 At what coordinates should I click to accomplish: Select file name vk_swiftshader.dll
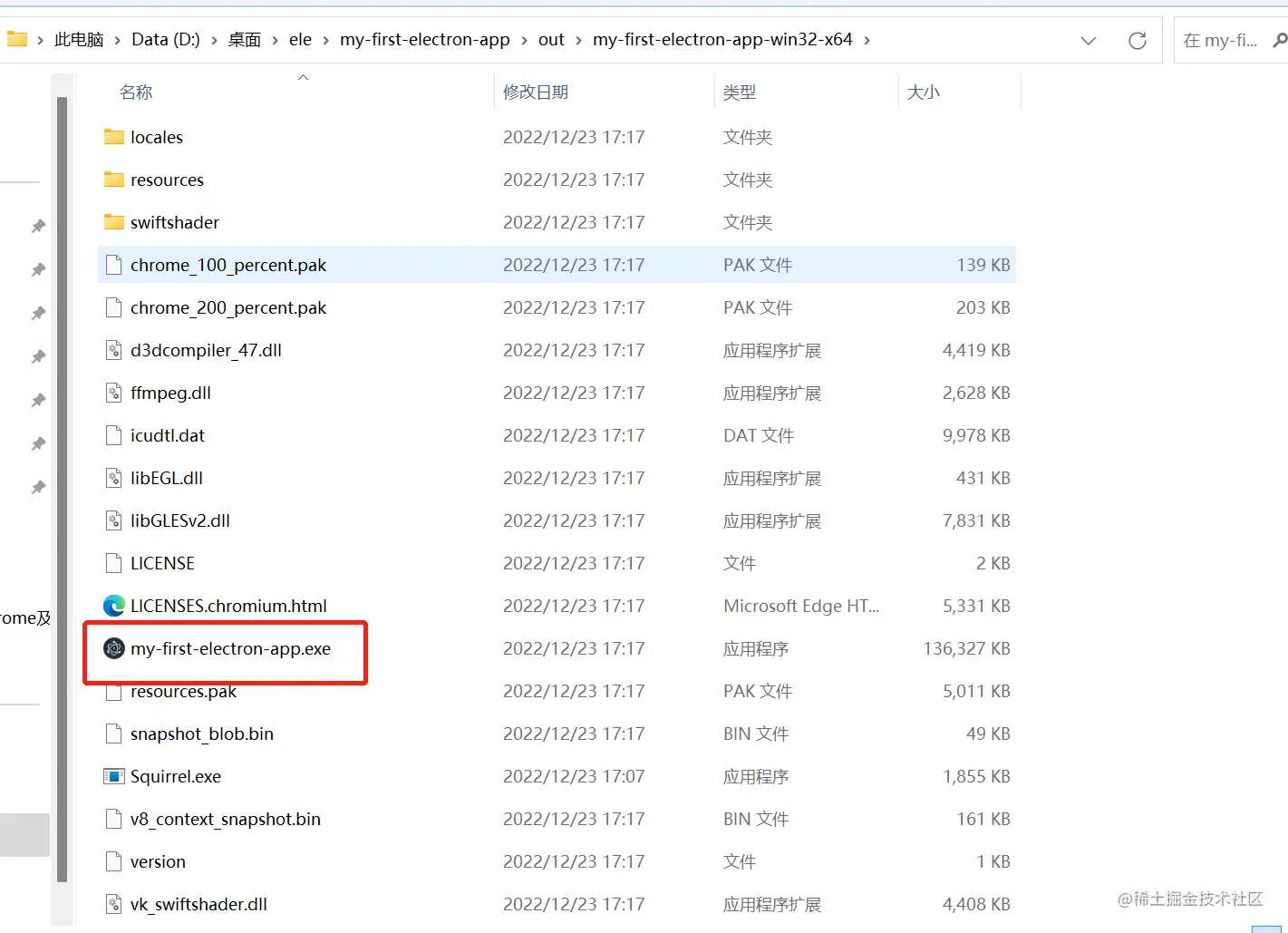click(199, 904)
